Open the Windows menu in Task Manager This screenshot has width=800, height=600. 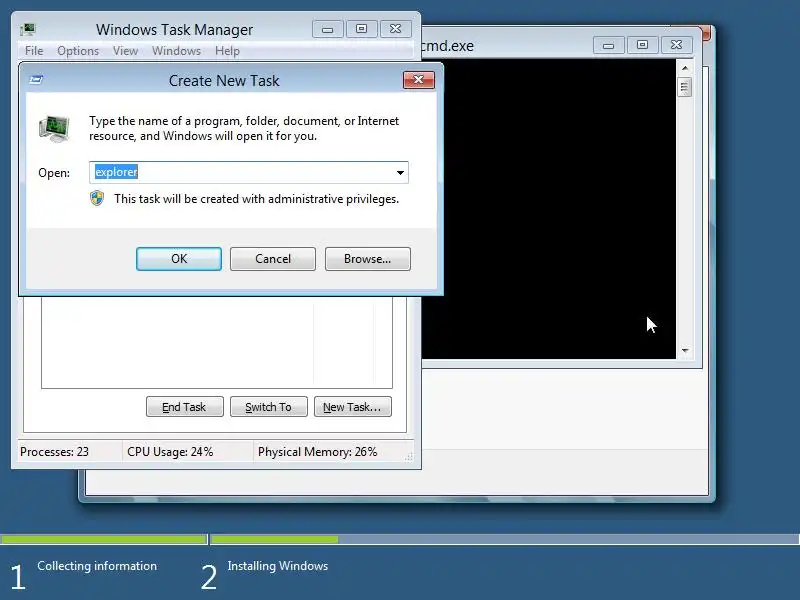click(177, 51)
